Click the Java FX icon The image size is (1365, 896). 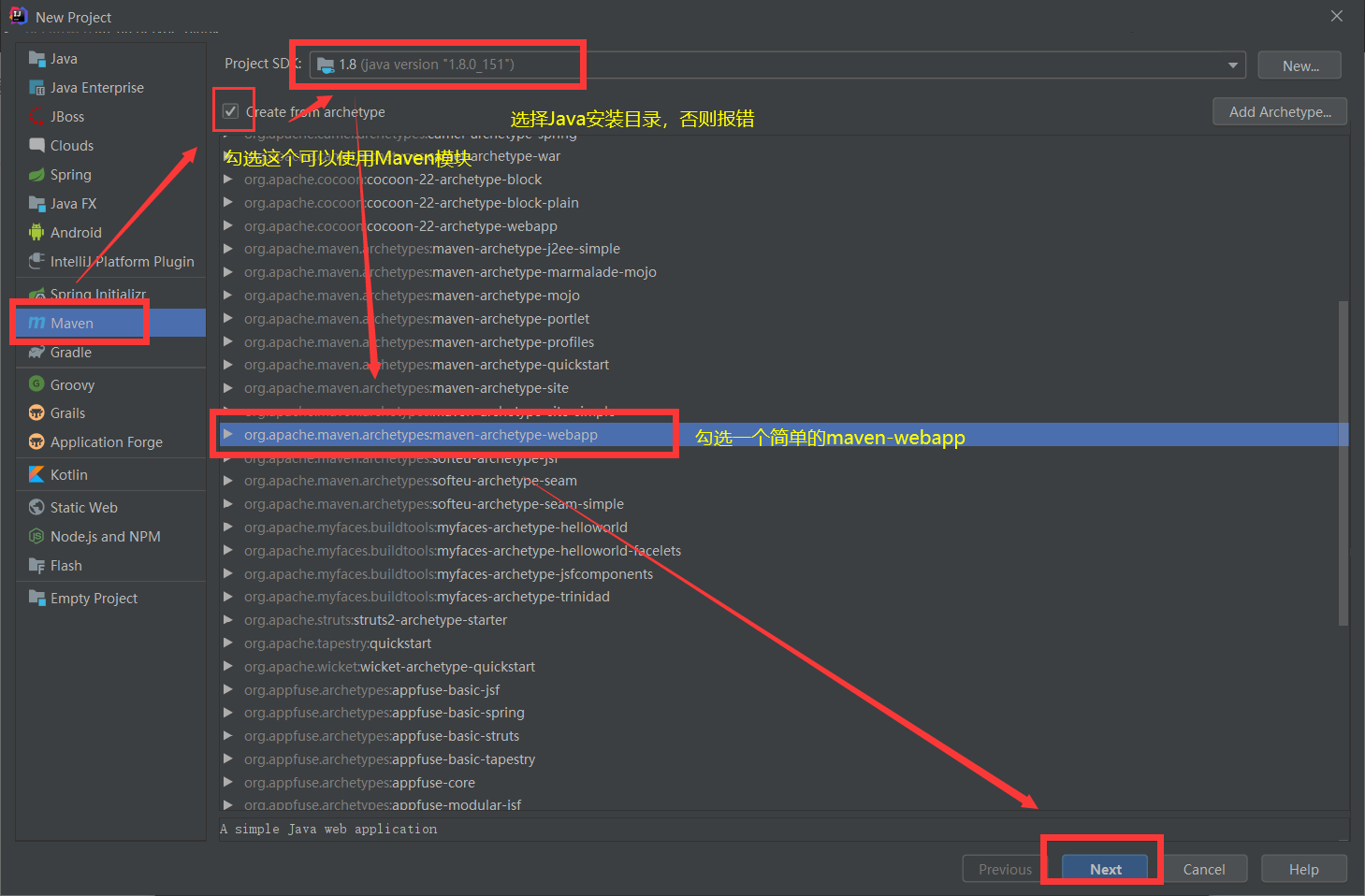(x=36, y=204)
